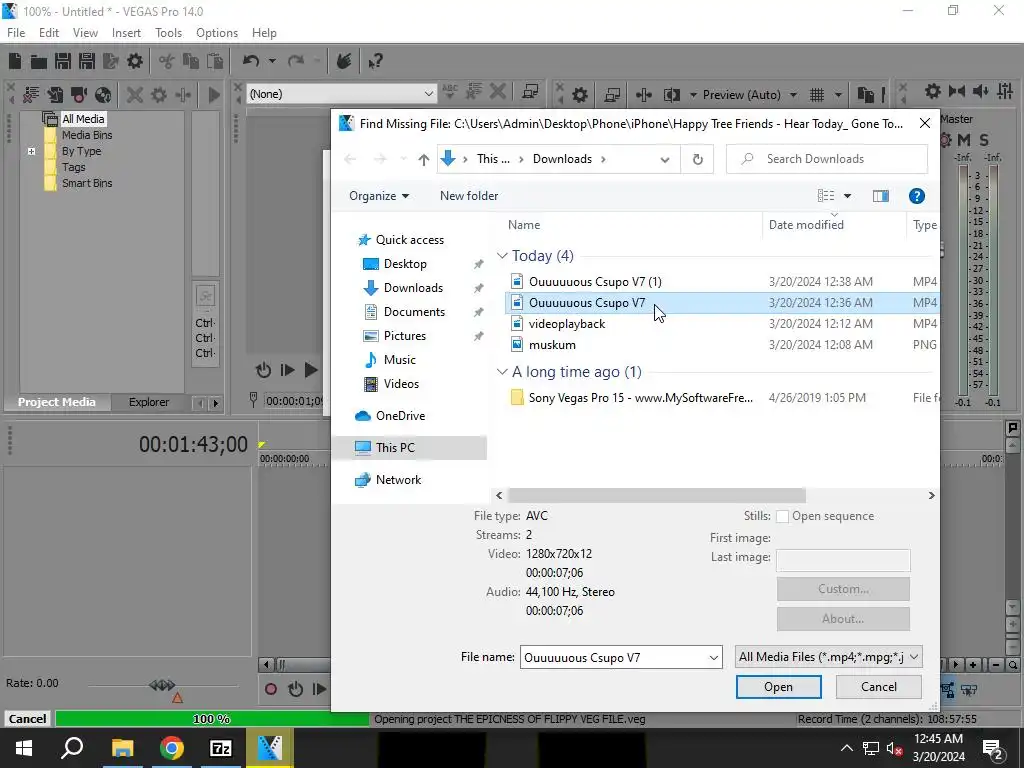Open the All Media Files type filter dropdown
This screenshot has height=768, width=1024.
[829, 657]
